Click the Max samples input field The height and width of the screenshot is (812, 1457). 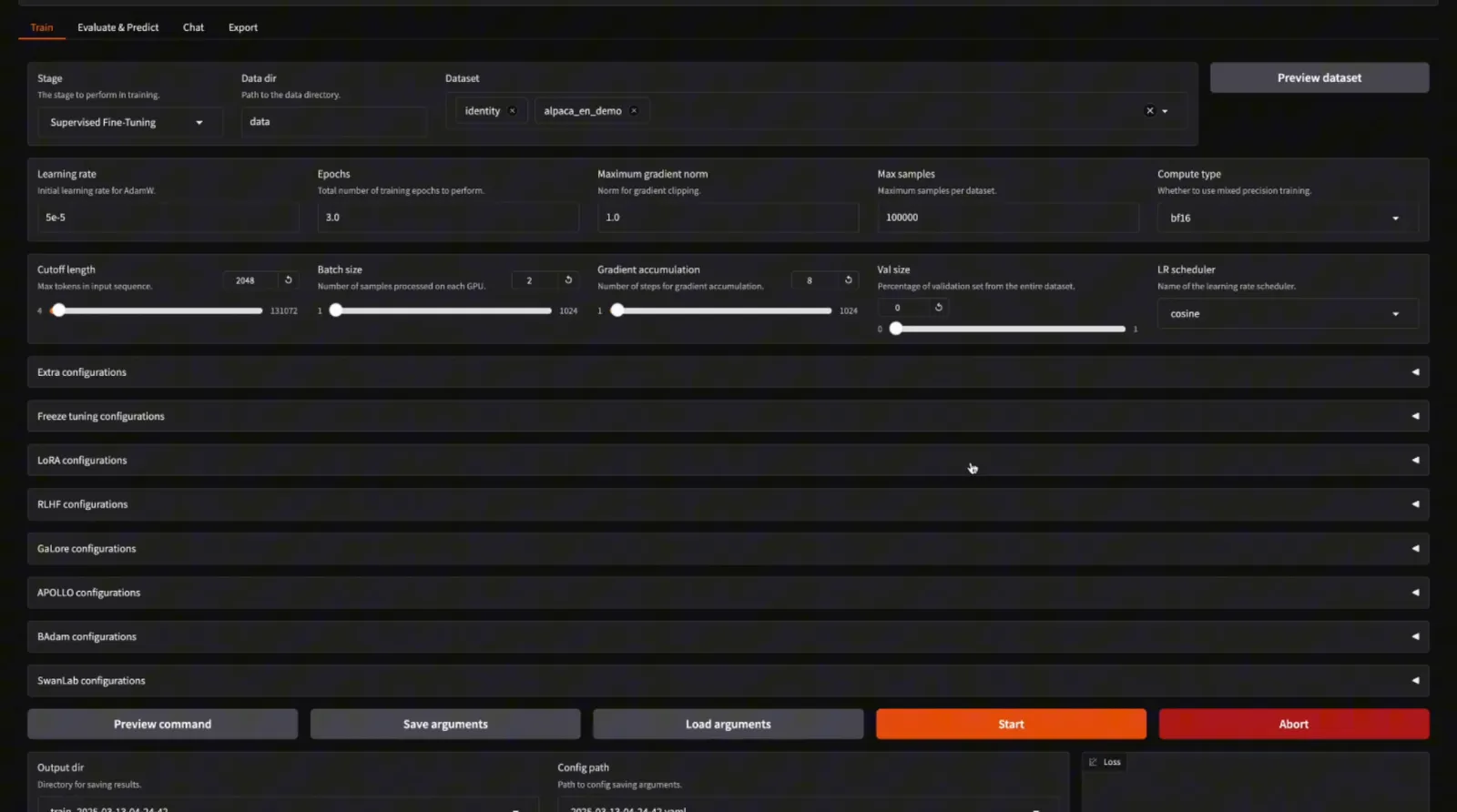1007,218
